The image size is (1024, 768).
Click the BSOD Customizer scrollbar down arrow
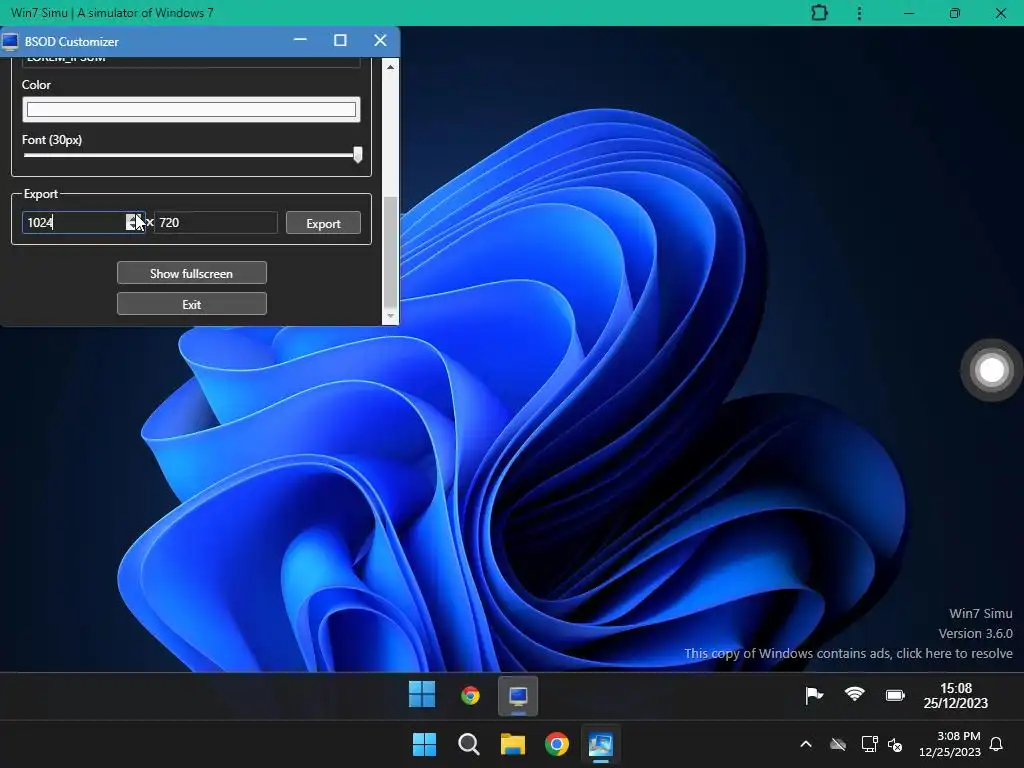pos(390,316)
